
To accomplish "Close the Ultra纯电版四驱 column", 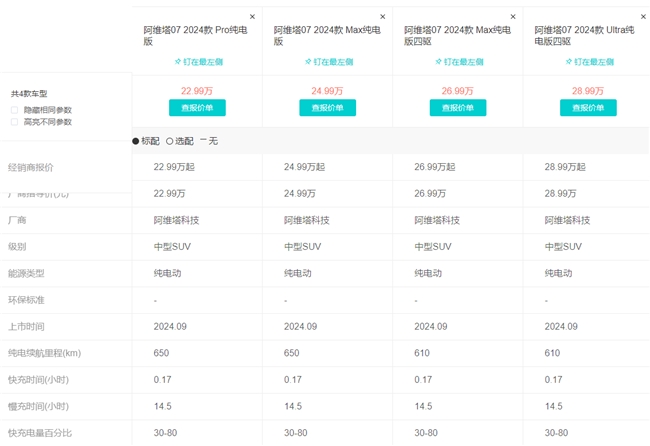I will [x=643, y=17].
